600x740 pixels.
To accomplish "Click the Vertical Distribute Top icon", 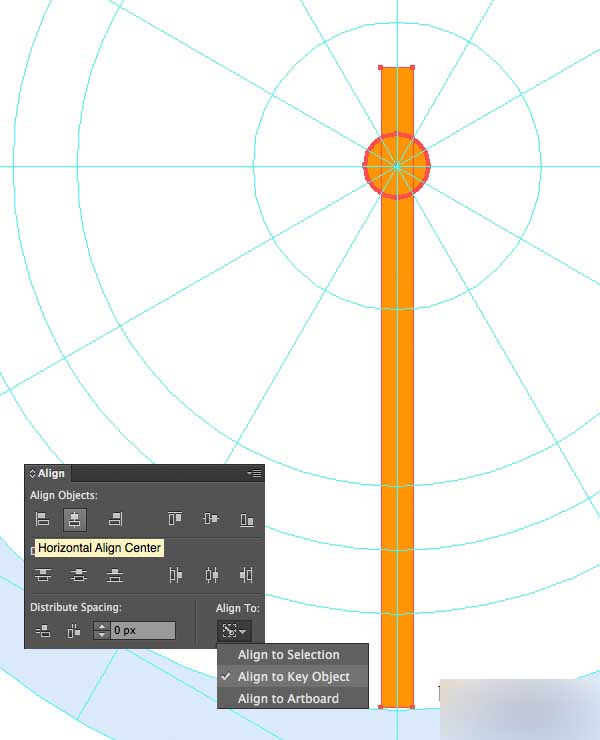I will [x=43, y=575].
